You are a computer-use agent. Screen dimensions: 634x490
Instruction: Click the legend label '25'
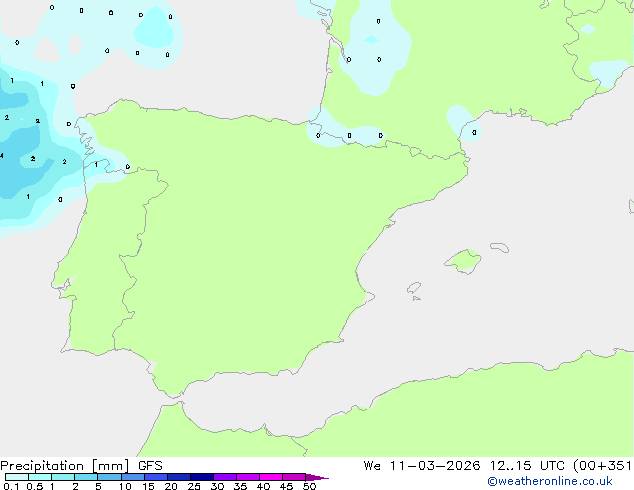pyautogui.click(x=194, y=486)
